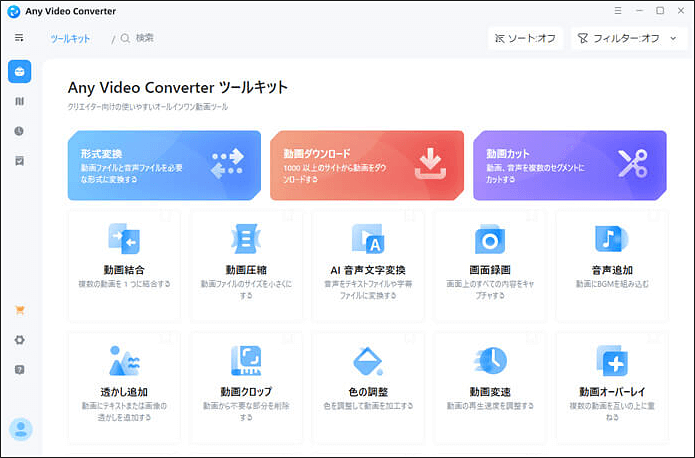Click the Any Video Converter logo
695x458 pixels.
[14, 12]
